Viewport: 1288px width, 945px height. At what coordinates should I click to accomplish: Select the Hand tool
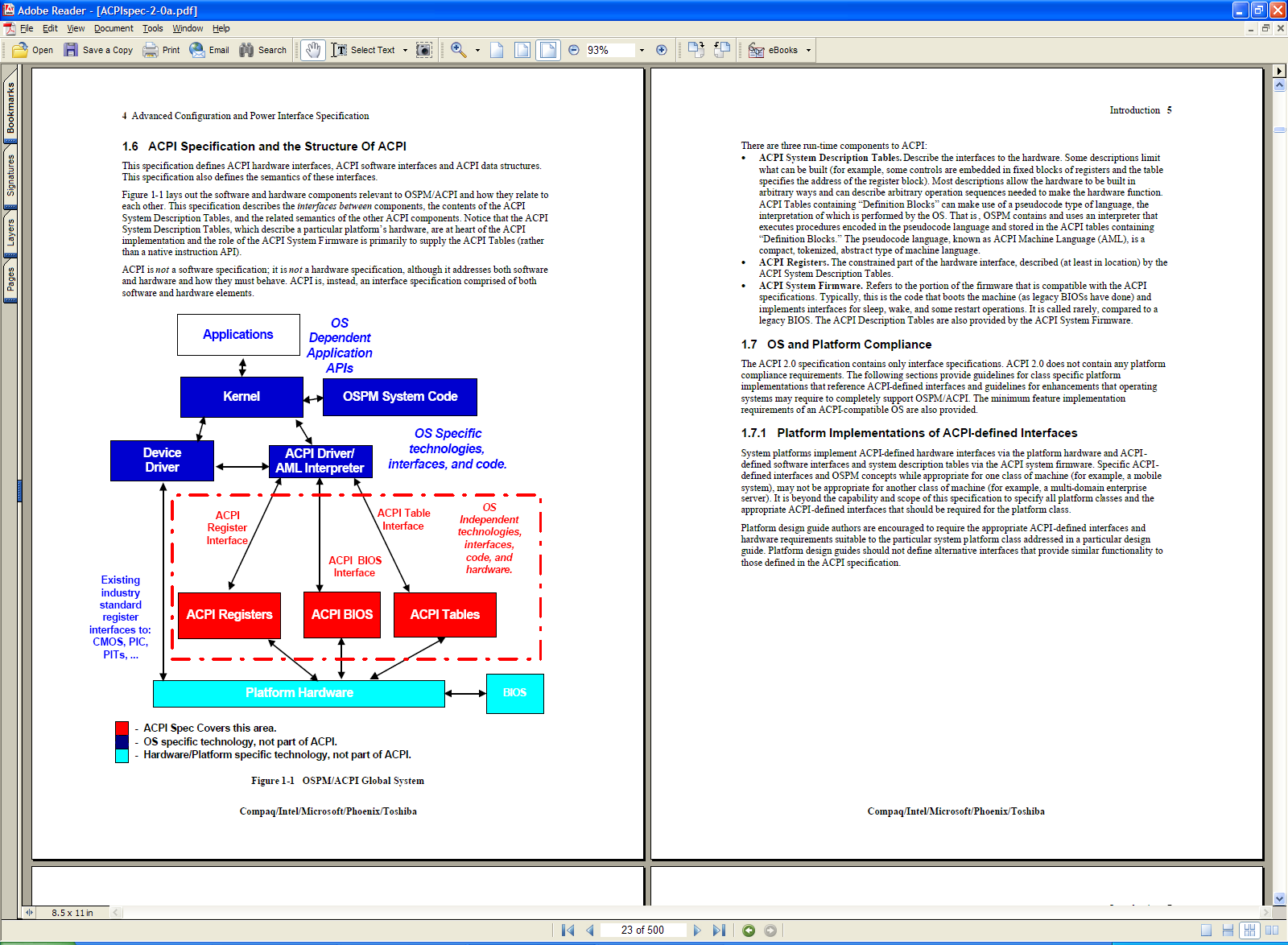click(x=312, y=50)
